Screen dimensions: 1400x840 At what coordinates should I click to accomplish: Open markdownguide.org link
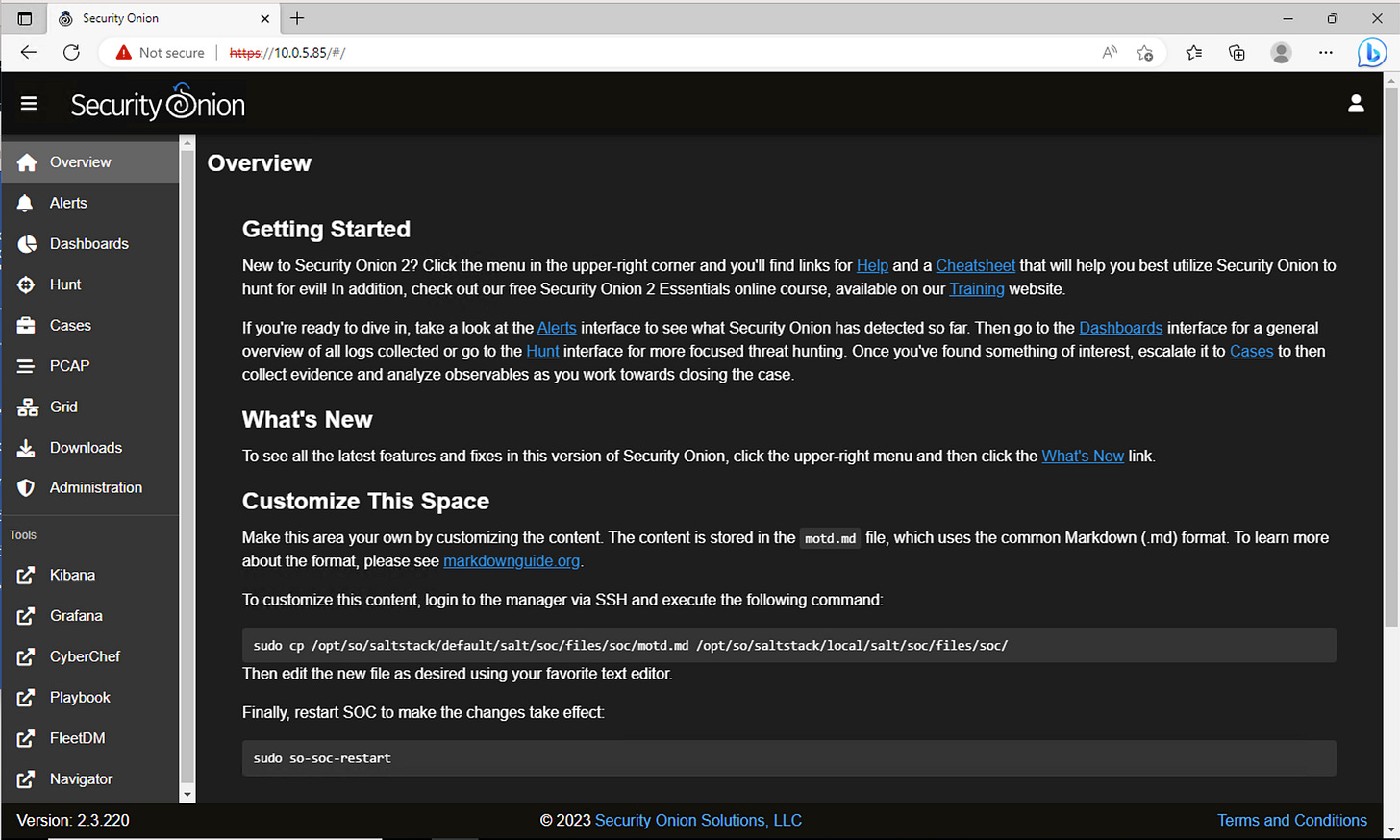(x=512, y=561)
